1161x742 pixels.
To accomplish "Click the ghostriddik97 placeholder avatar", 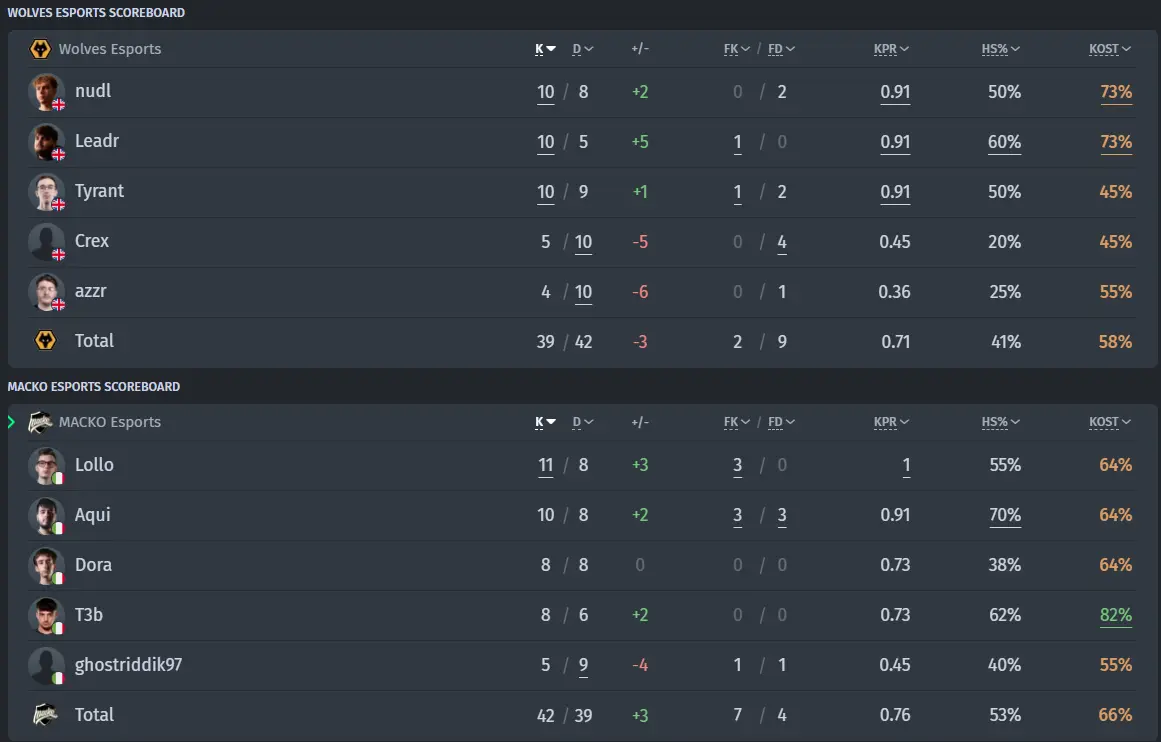I will coord(46,666).
